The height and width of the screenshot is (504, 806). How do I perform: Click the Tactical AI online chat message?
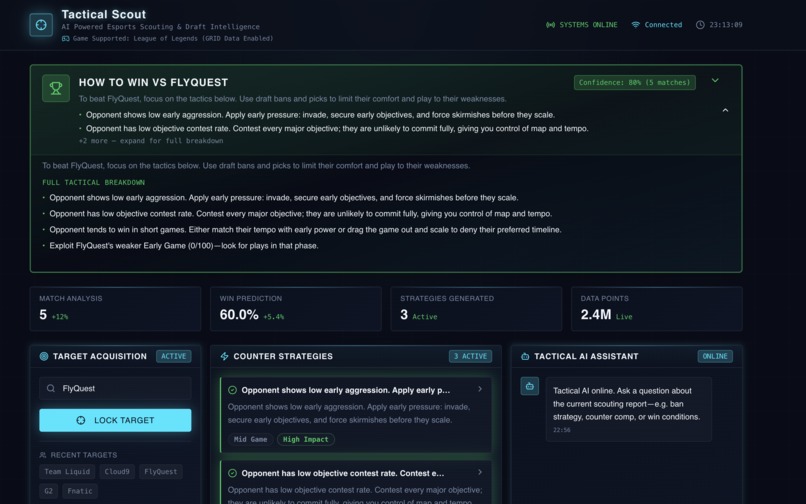tap(629, 409)
